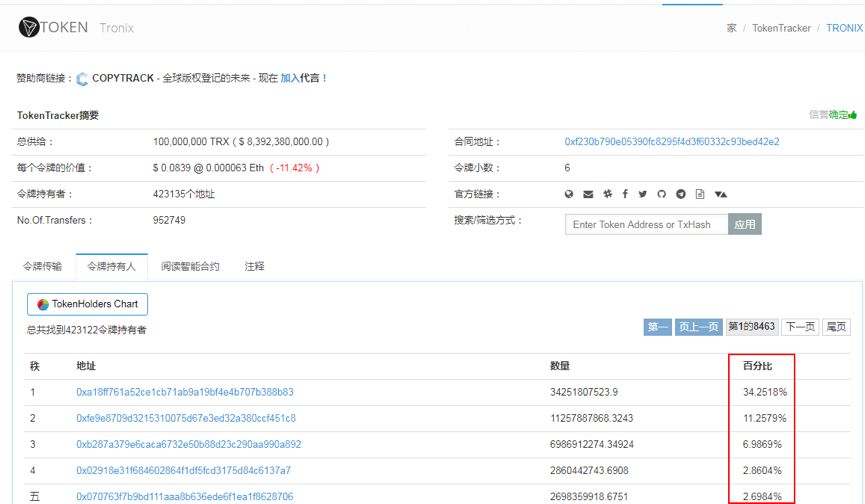
Task: Open the whitepaper document icon
Action: pos(700,194)
